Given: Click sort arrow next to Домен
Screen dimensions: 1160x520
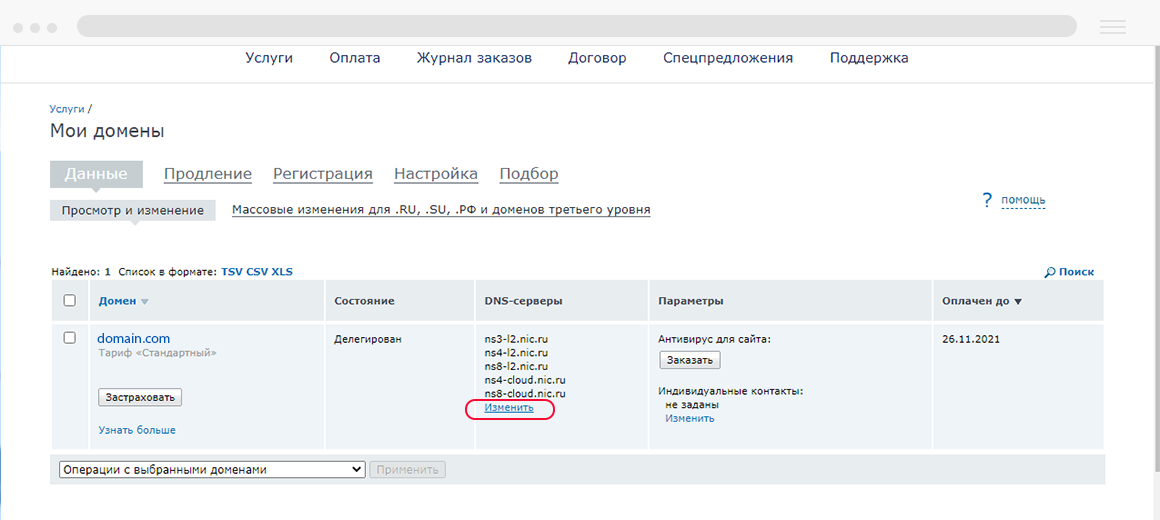Looking at the screenshot, I should (x=144, y=302).
